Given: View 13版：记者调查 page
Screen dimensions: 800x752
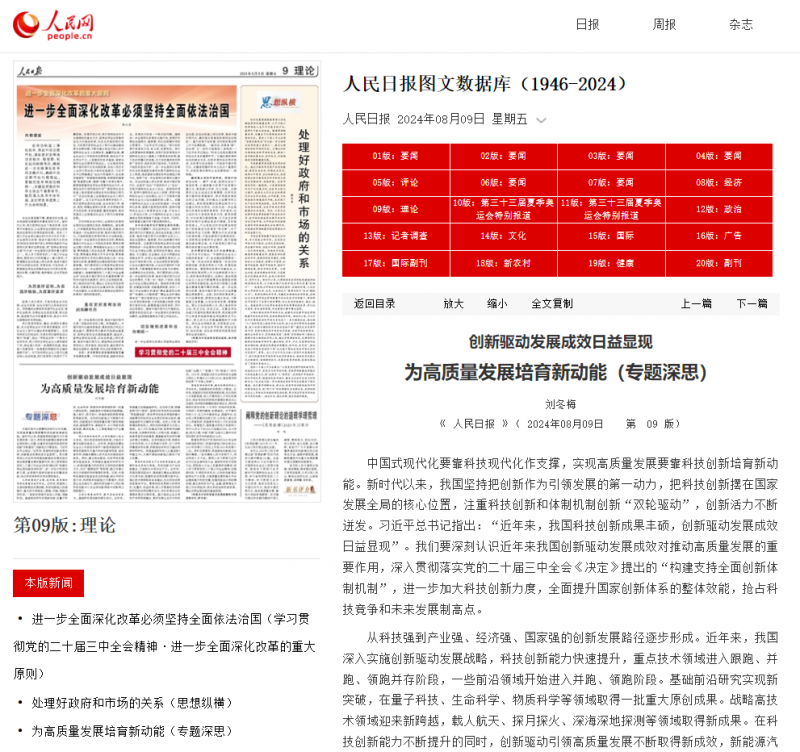Looking at the screenshot, I should [x=396, y=236].
